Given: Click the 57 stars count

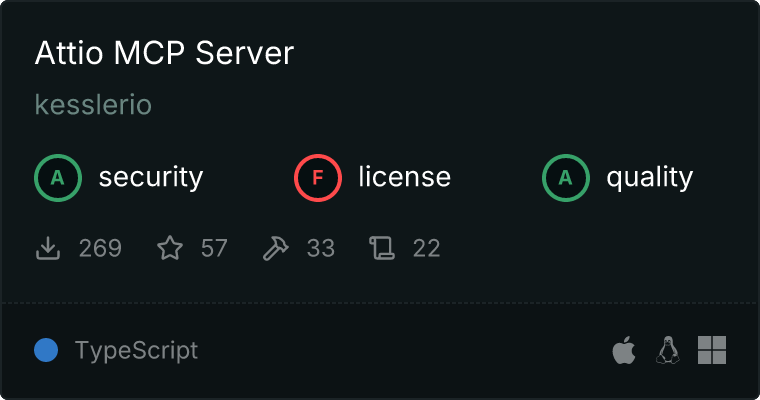Looking at the screenshot, I should click(214, 248).
